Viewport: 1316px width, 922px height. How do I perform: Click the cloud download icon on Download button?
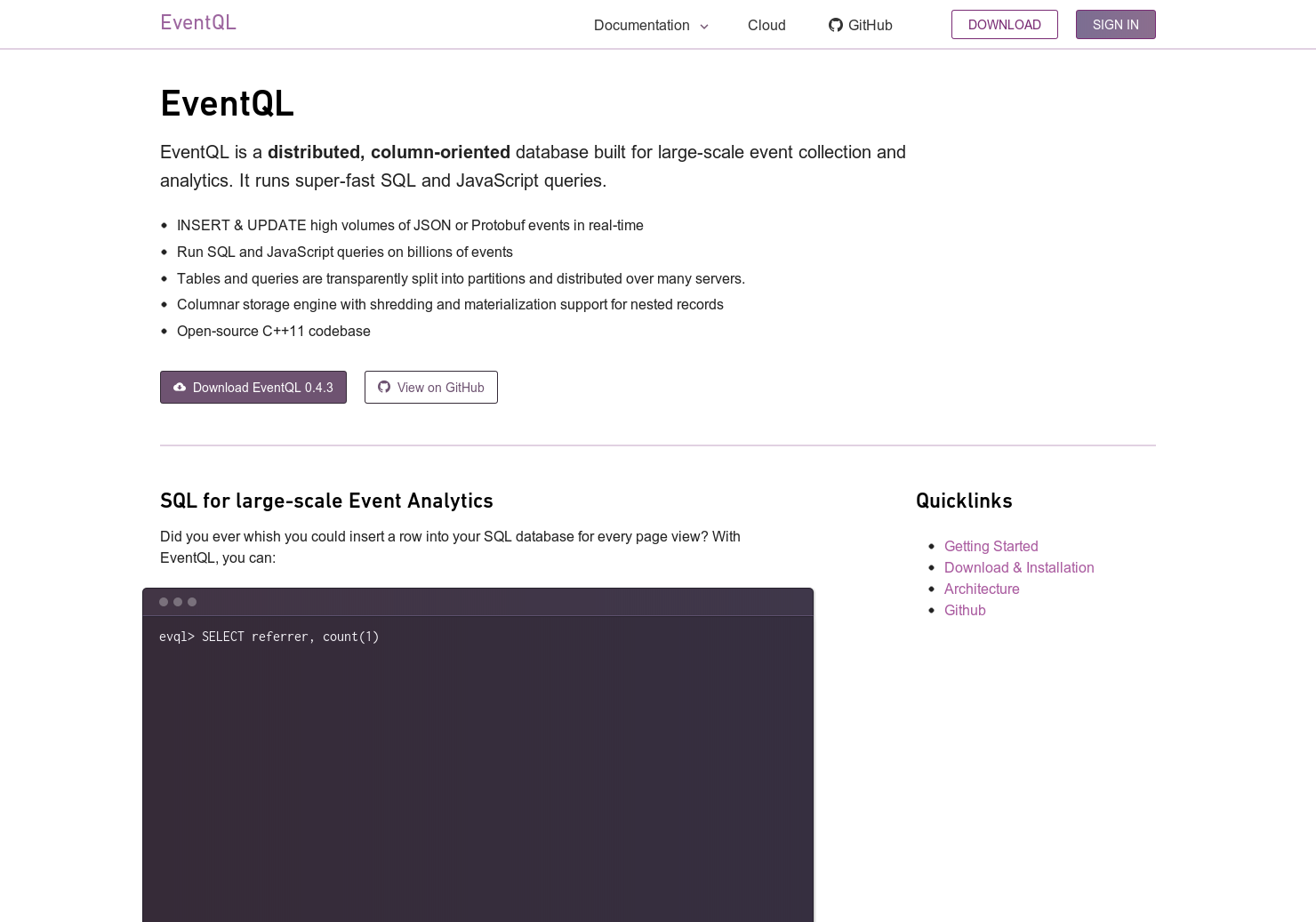pyautogui.click(x=180, y=387)
